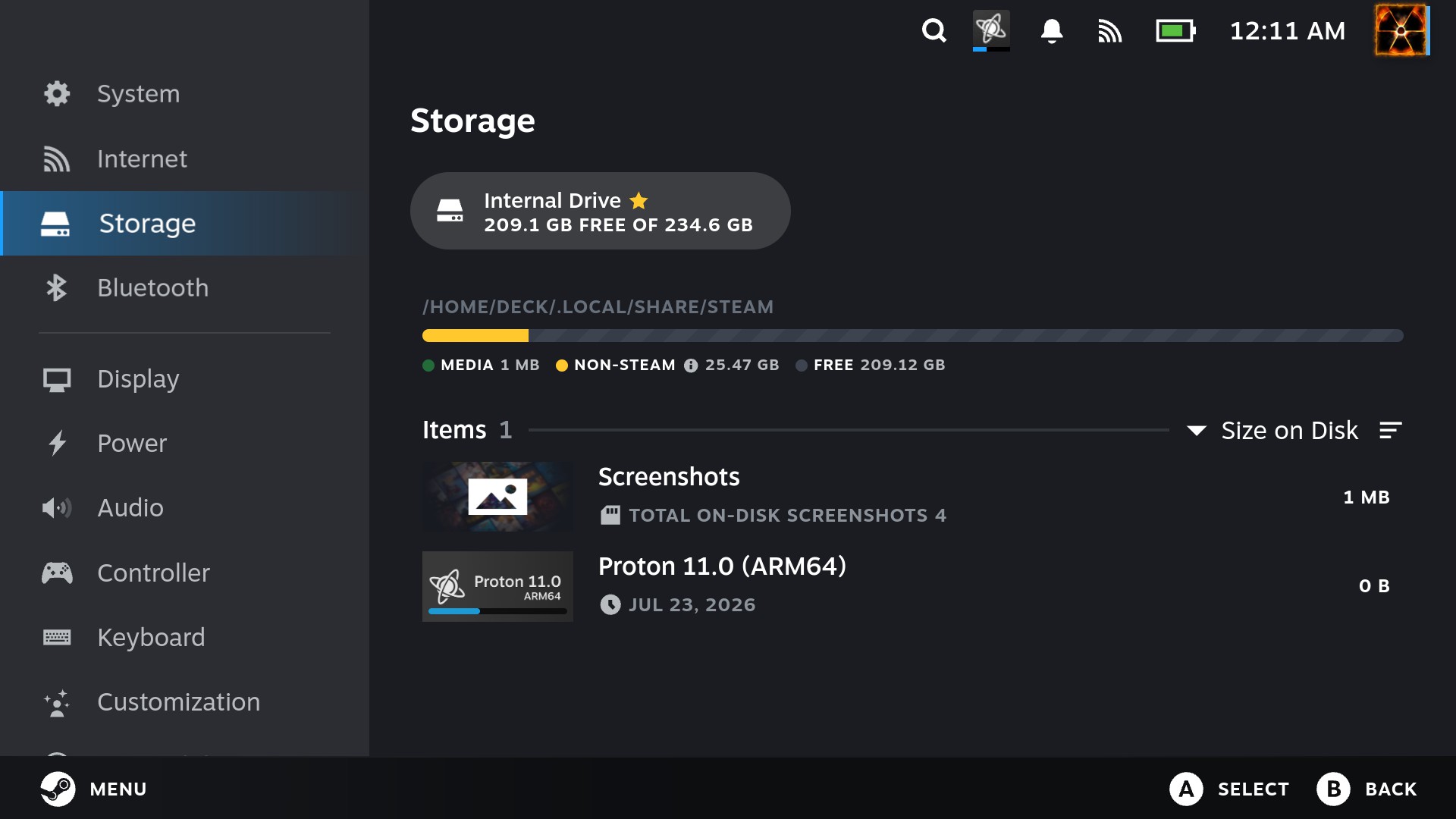Click the 209.1 GB FREE OF 234.6 GB text
Screen dimensions: 1456x819
pos(618,225)
